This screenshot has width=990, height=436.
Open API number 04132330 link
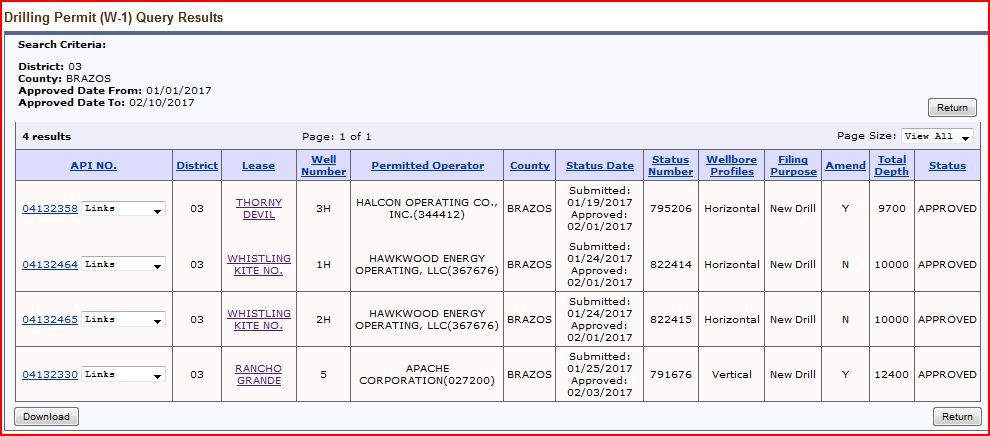pos(50,374)
